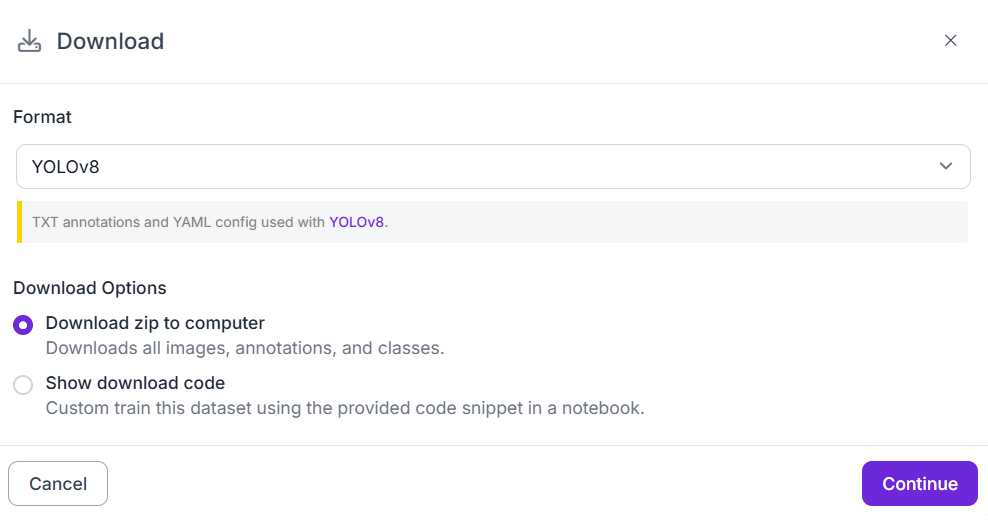Click the chevron arrow in Format selector

click(945, 166)
